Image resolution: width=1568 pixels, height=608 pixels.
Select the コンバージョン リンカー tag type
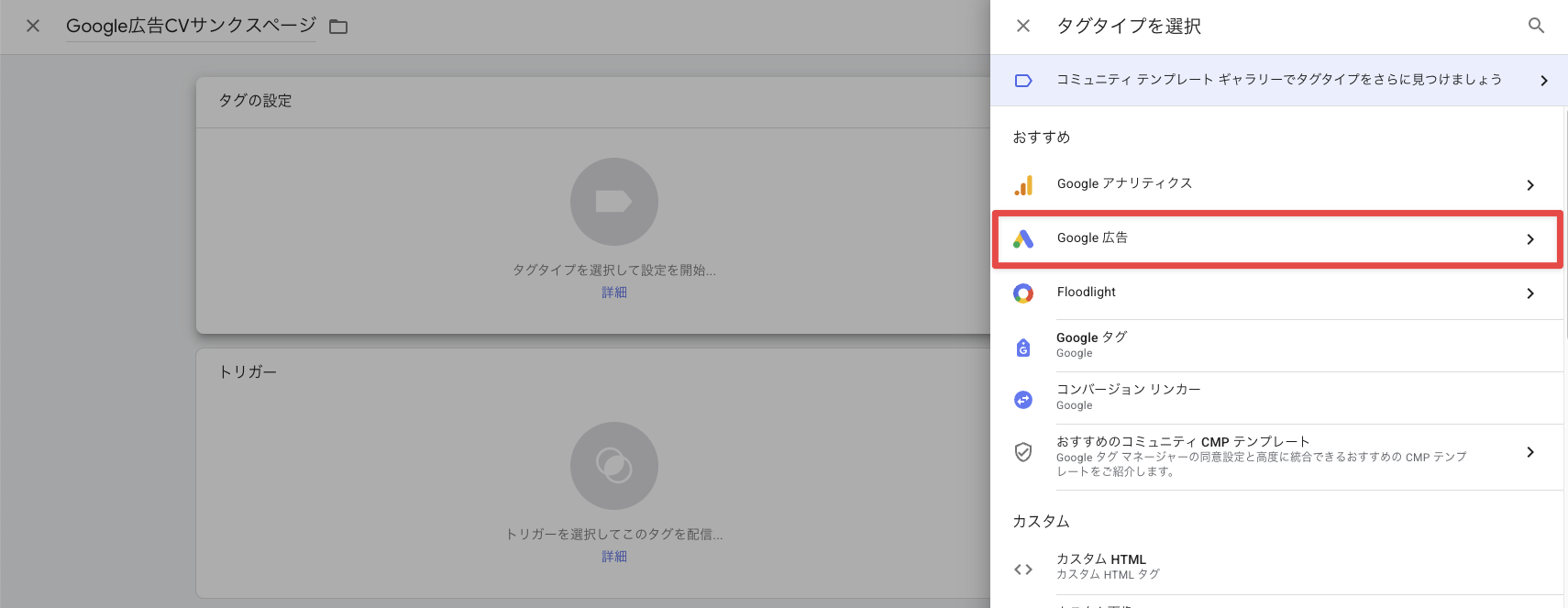(x=1128, y=396)
